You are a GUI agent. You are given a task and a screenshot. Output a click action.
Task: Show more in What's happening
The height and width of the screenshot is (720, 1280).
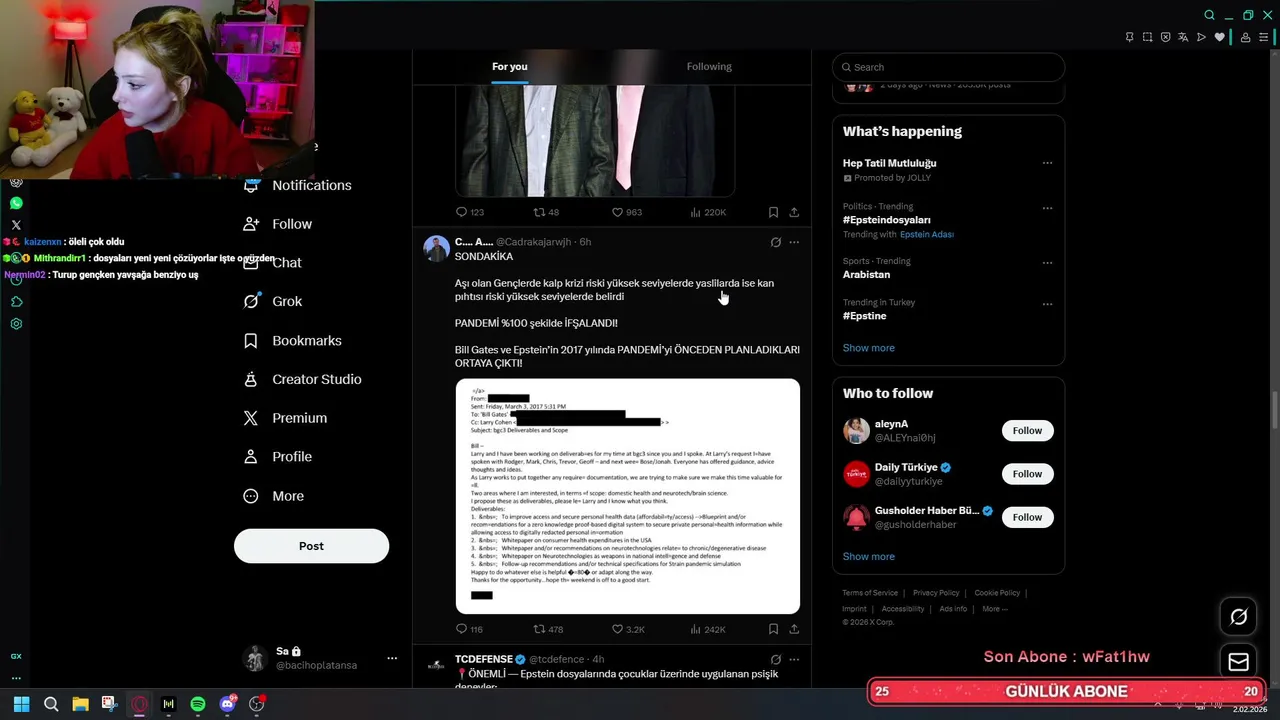[869, 348]
